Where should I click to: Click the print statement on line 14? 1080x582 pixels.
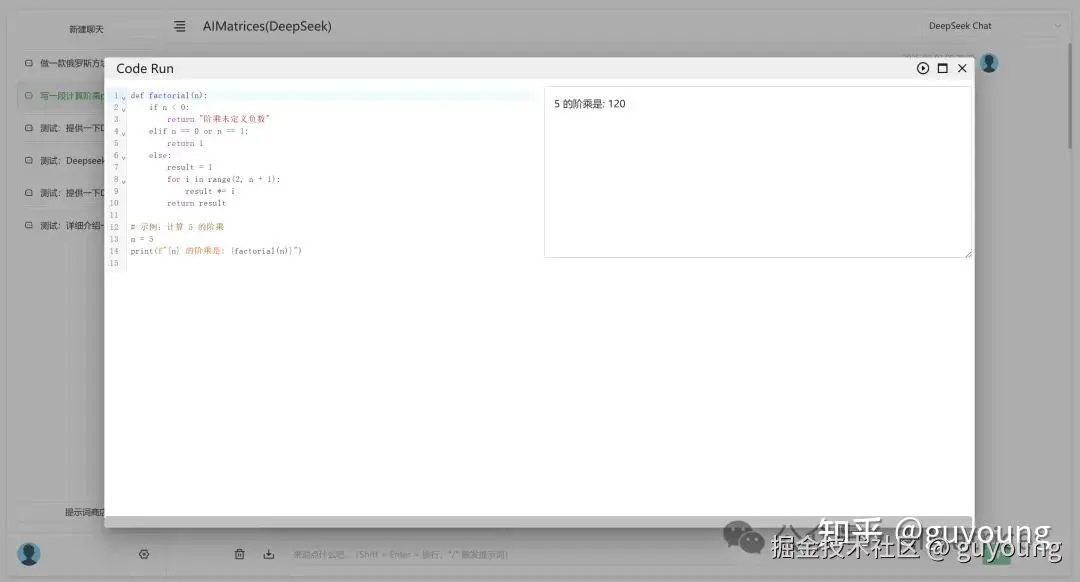tap(216, 251)
